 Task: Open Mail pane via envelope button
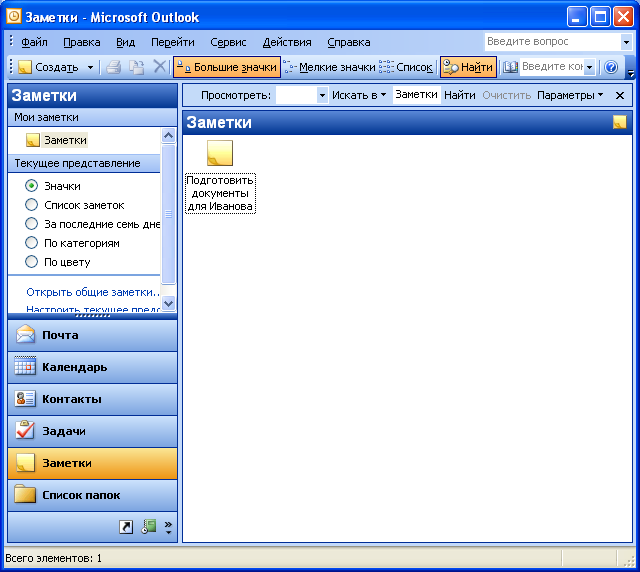(x=92, y=335)
